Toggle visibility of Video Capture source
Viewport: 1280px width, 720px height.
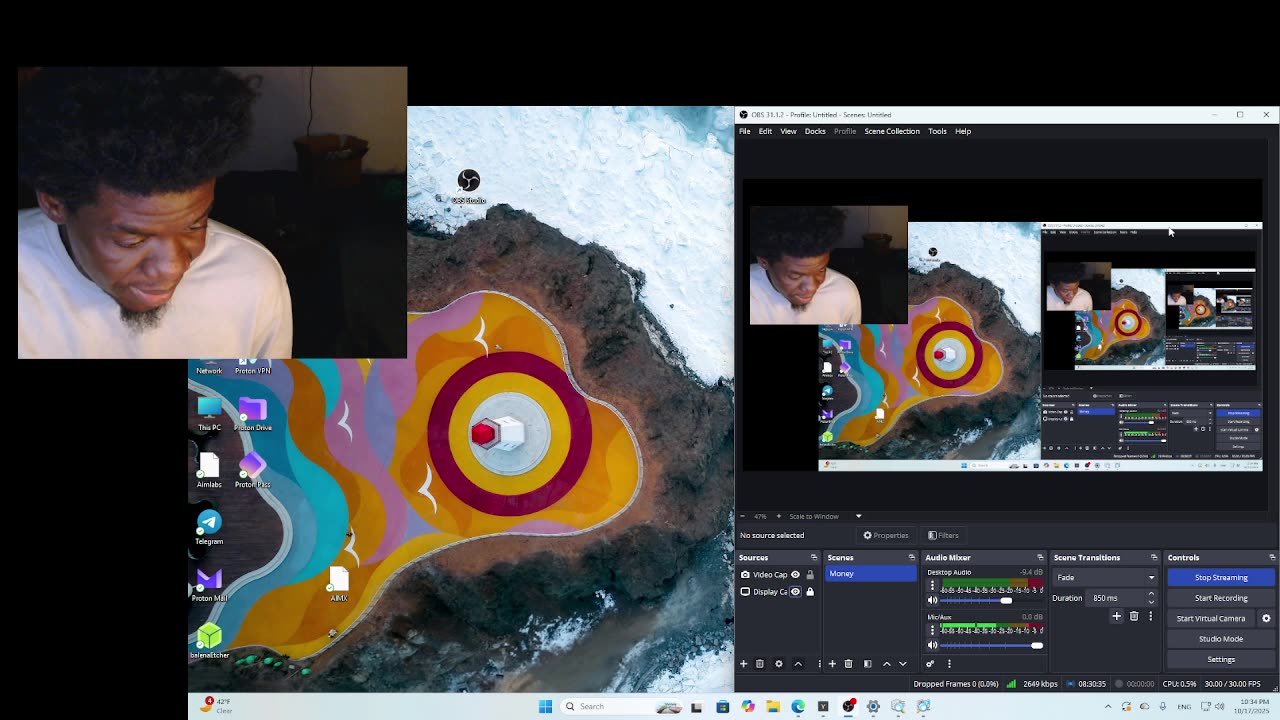pos(796,575)
